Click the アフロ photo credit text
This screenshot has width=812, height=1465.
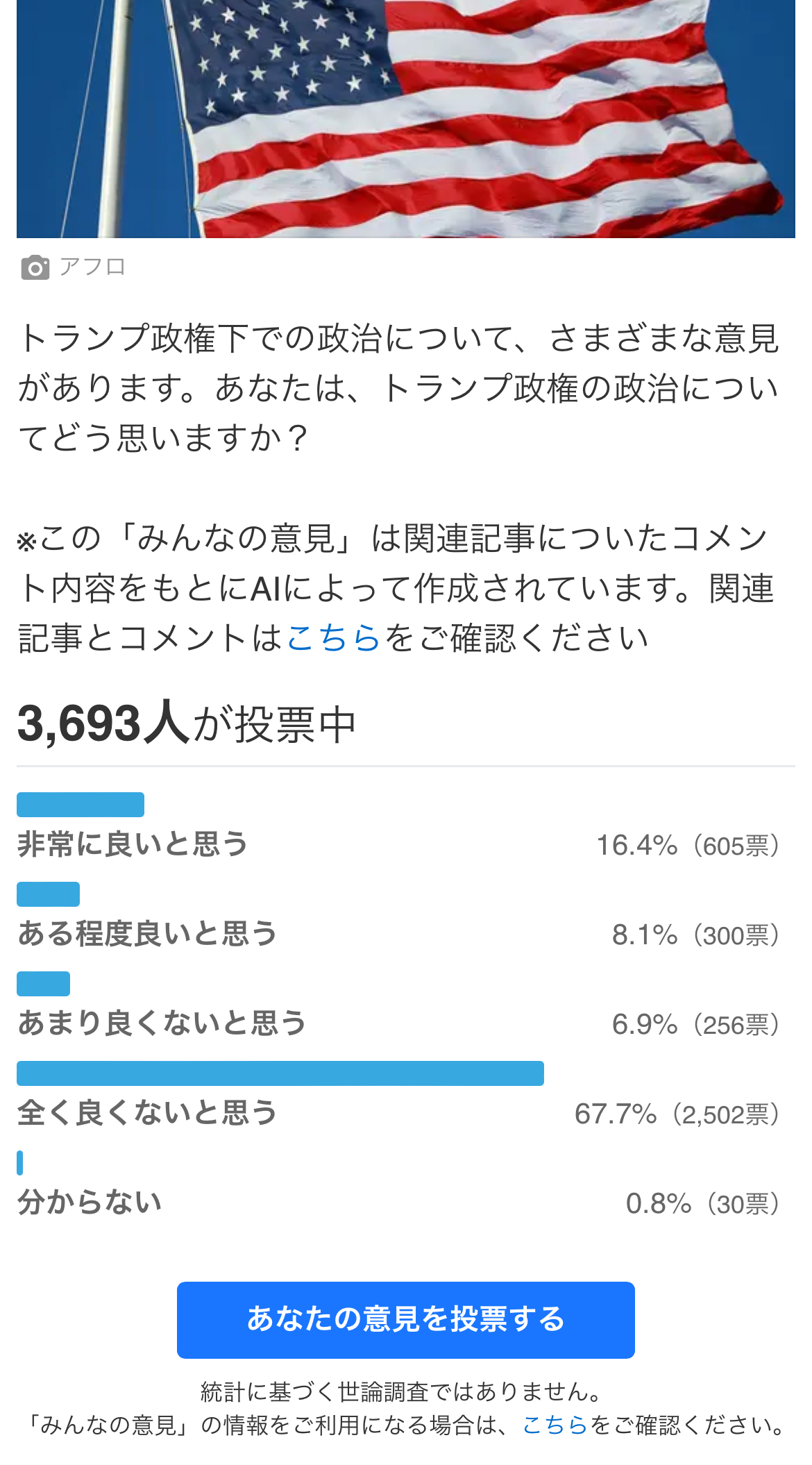[92, 267]
